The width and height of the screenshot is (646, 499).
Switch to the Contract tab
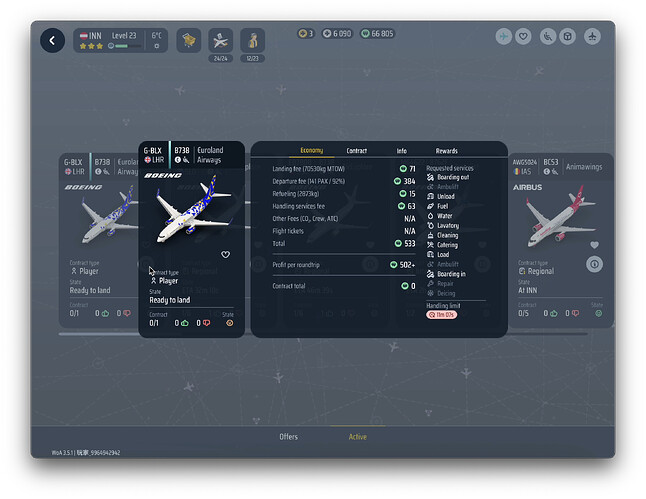tap(356, 151)
